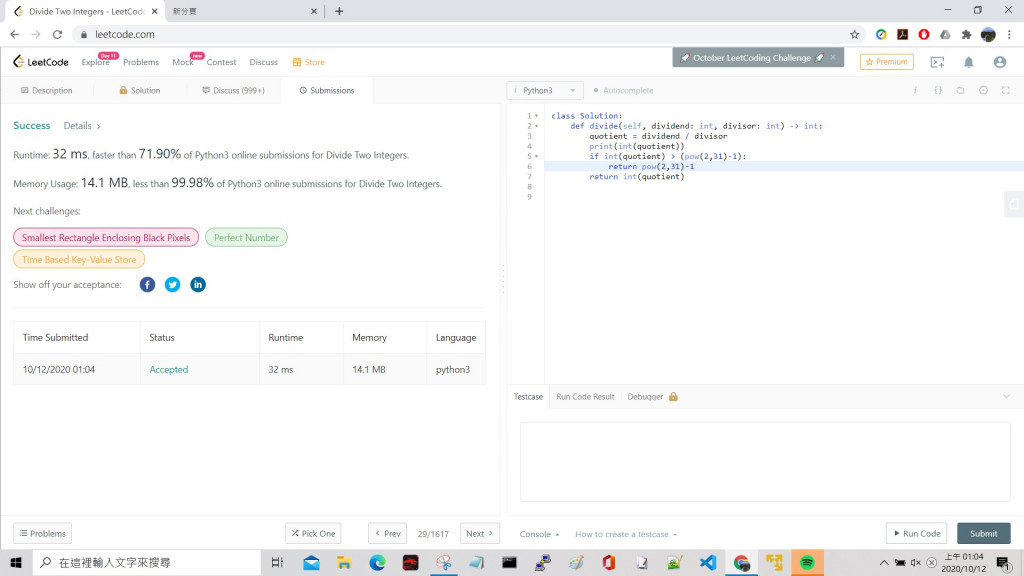Open the Problems list button
1024x576 pixels.
(42, 534)
